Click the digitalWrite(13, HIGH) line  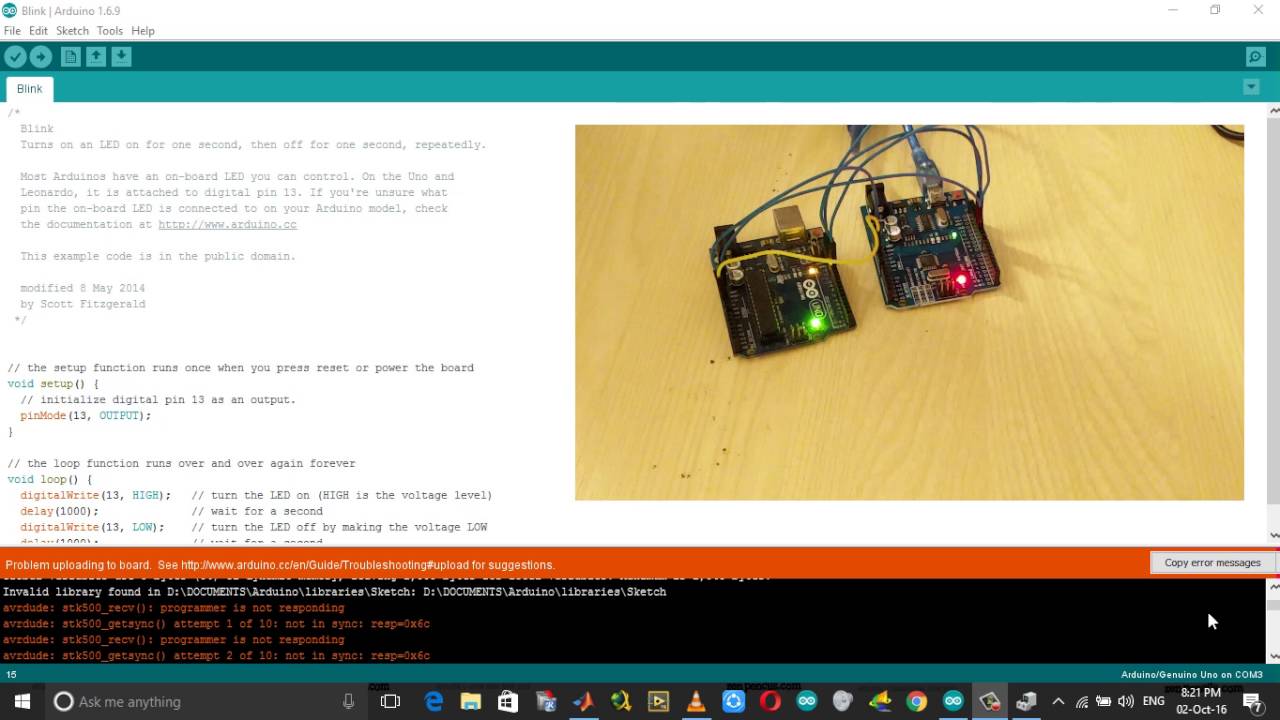(x=95, y=495)
